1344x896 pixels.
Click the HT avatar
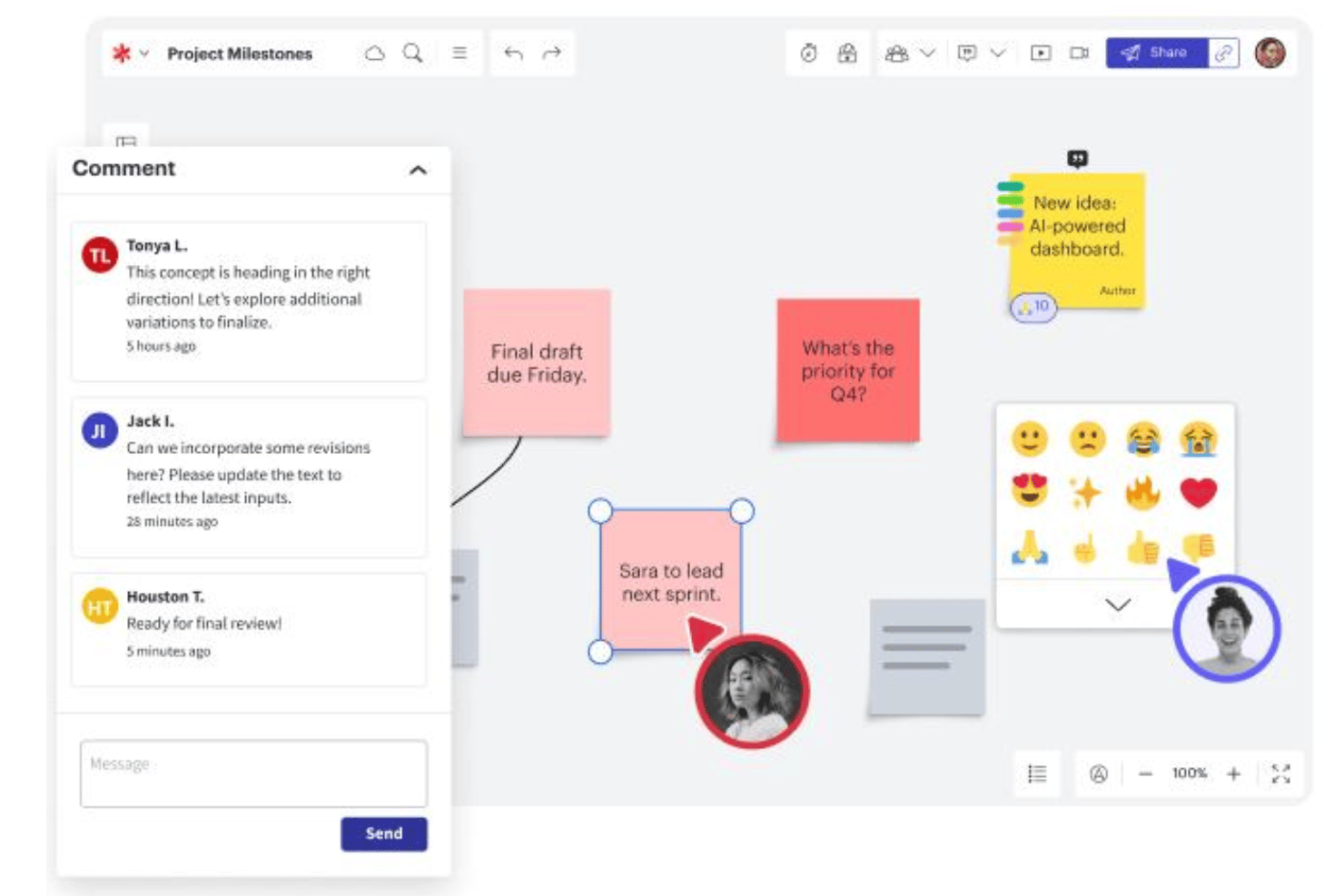click(x=100, y=606)
